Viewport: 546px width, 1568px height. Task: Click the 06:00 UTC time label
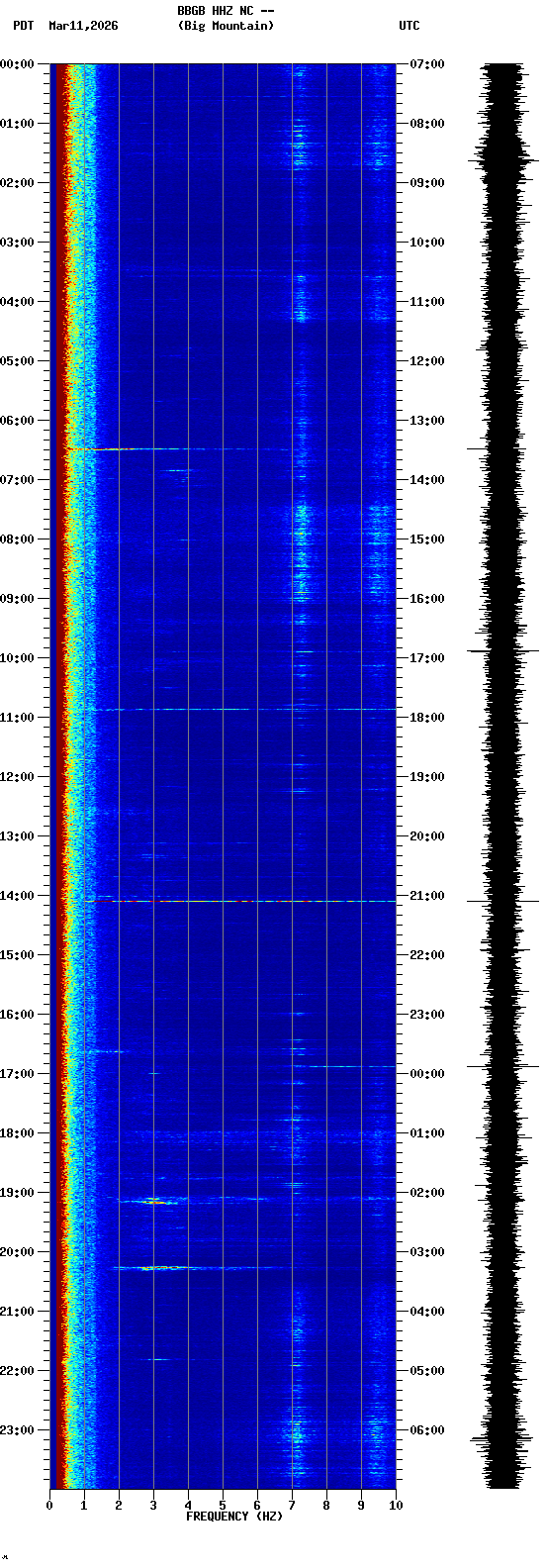427,1430
